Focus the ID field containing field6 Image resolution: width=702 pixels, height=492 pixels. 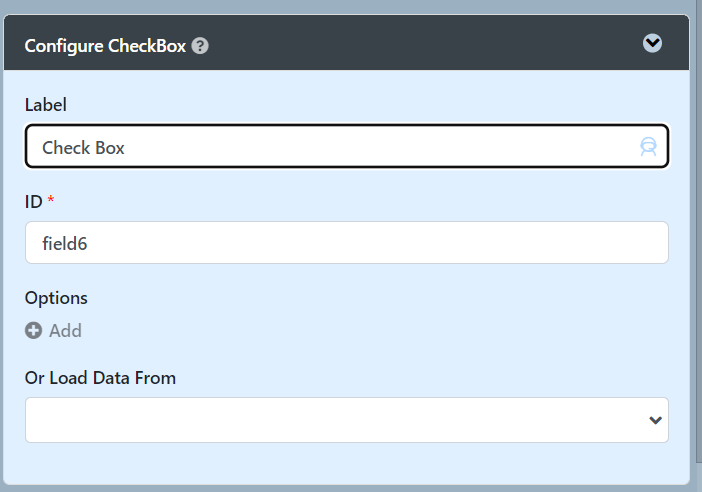coord(347,243)
